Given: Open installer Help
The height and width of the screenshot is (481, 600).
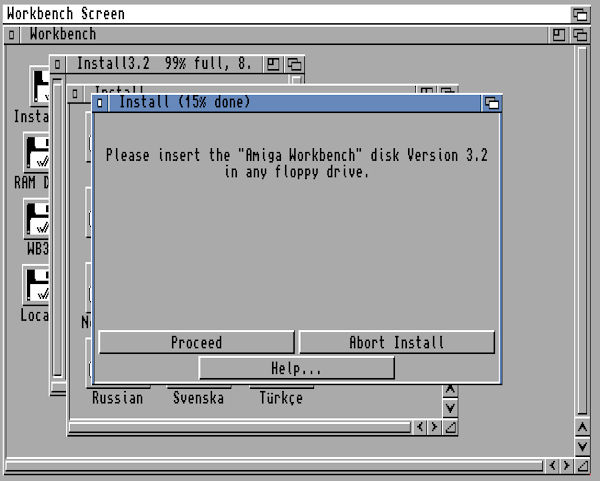Looking at the screenshot, I should pos(296,368).
